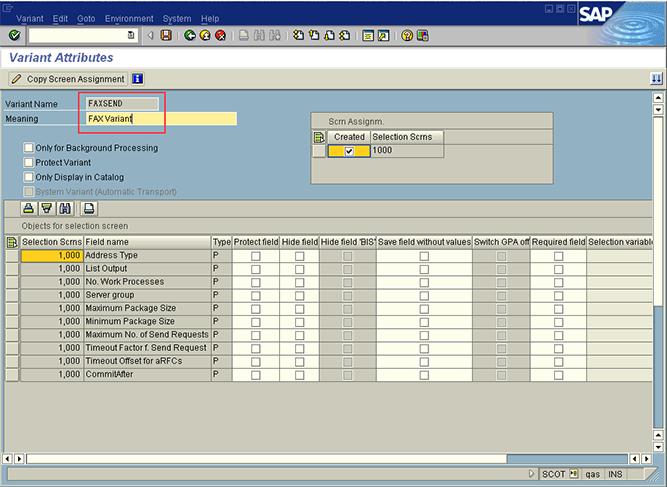Check Hide field for Timeout Offset for aRFCs

click(x=300, y=362)
